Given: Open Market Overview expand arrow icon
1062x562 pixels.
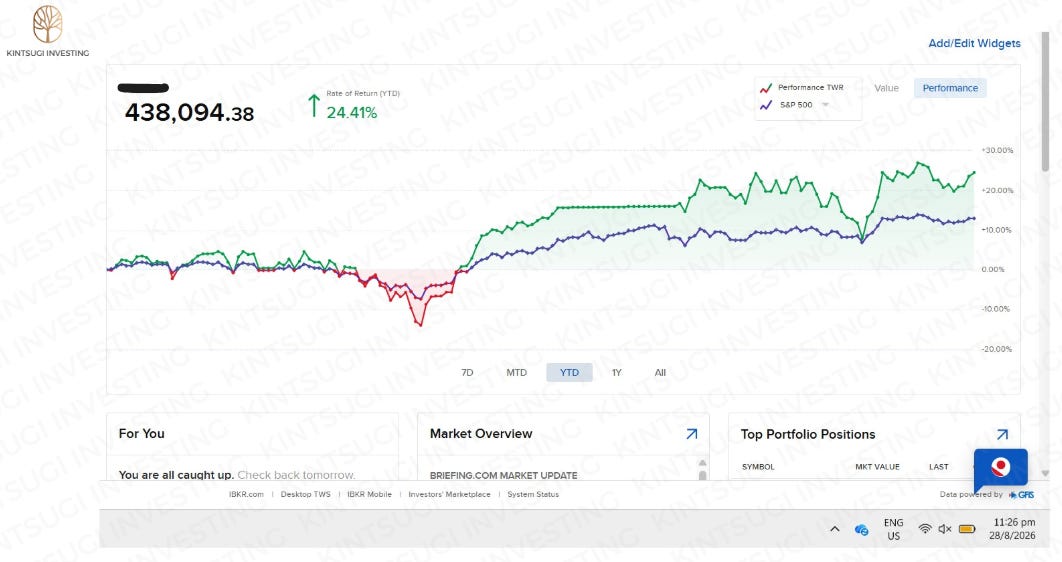Looking at the screenshot, I should [x=692, y=434].
